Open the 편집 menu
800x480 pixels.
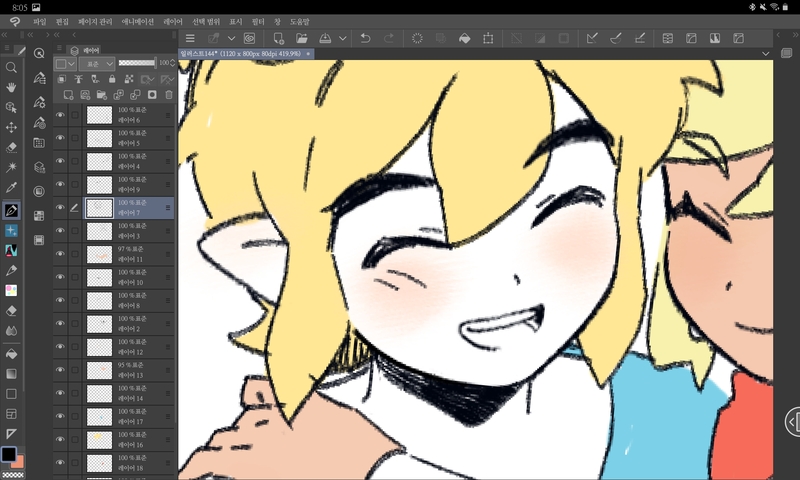(62, 21)
